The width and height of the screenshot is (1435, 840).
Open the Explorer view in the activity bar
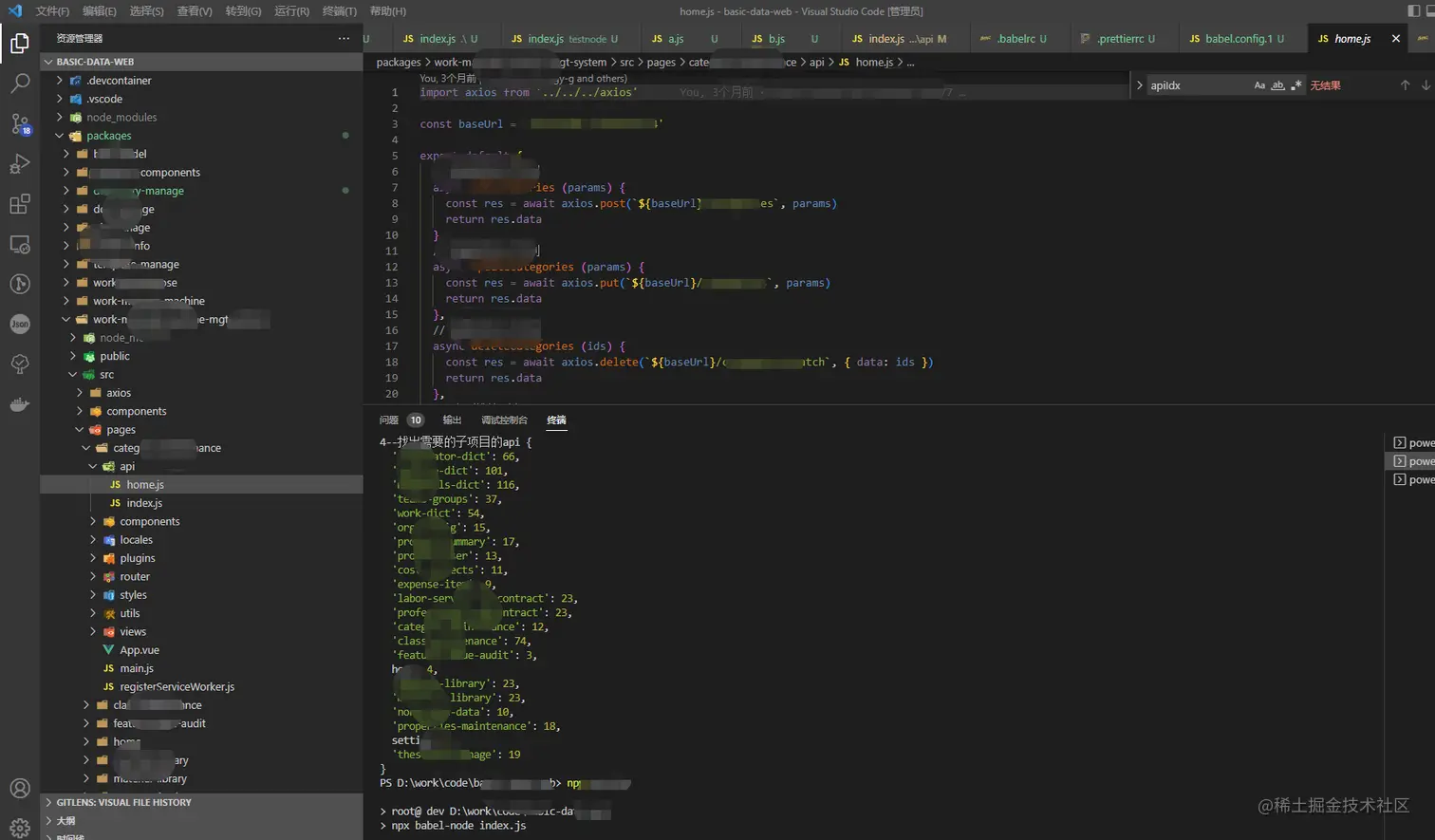pos(19,44)
